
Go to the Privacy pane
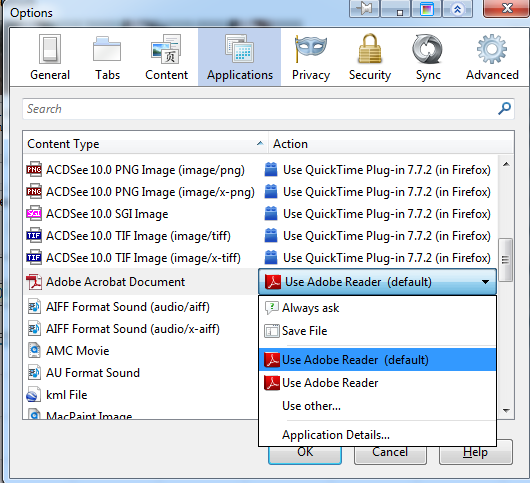[x=311, y=57]
